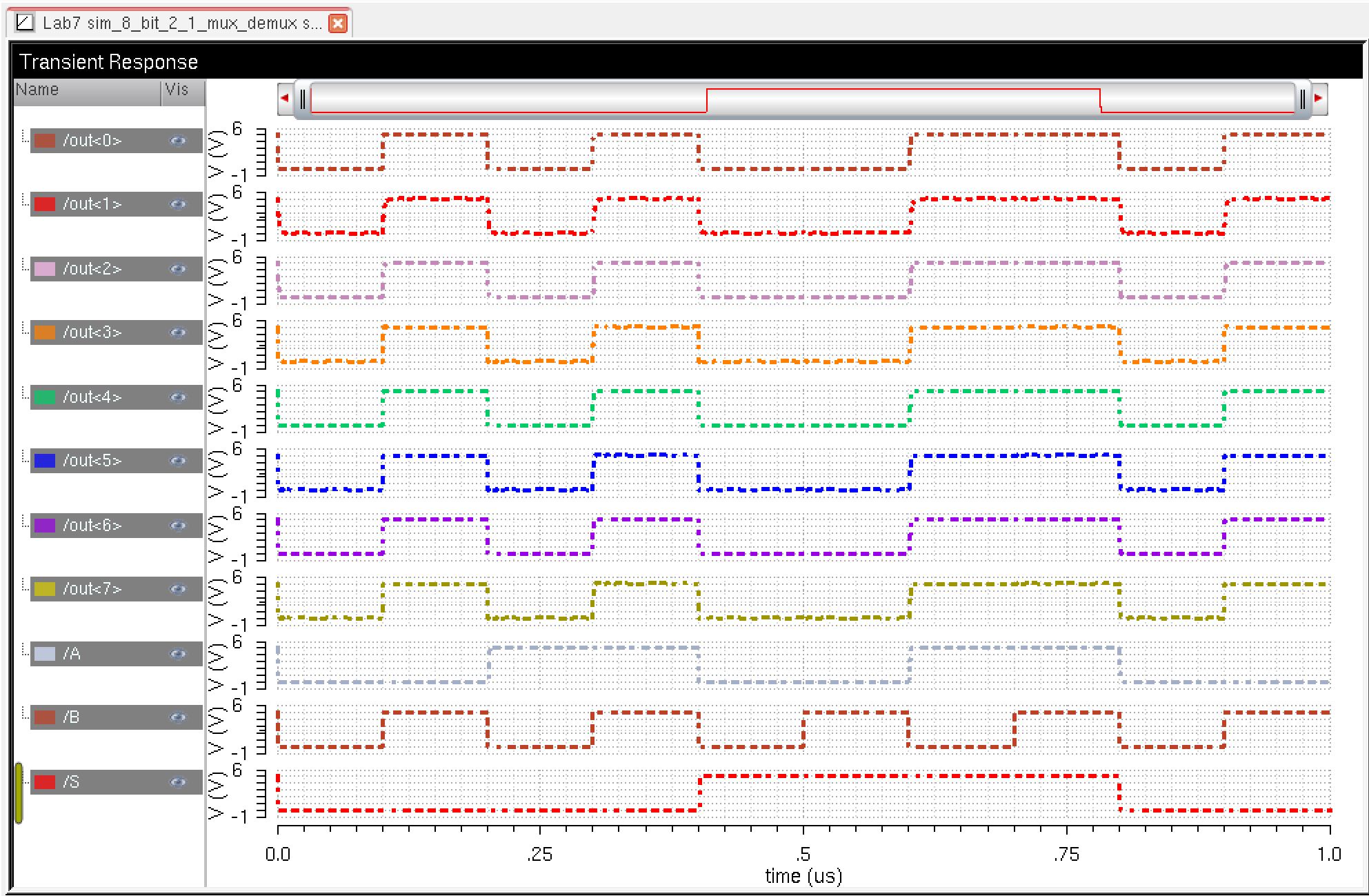Click the .25 tick label on time axis
Screen dimensions: 1369x896
coord(539,855)
